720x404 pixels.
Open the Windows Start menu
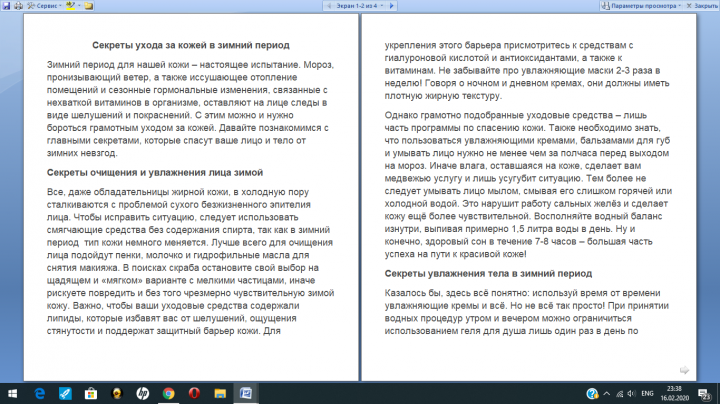(x=12, y=393)
